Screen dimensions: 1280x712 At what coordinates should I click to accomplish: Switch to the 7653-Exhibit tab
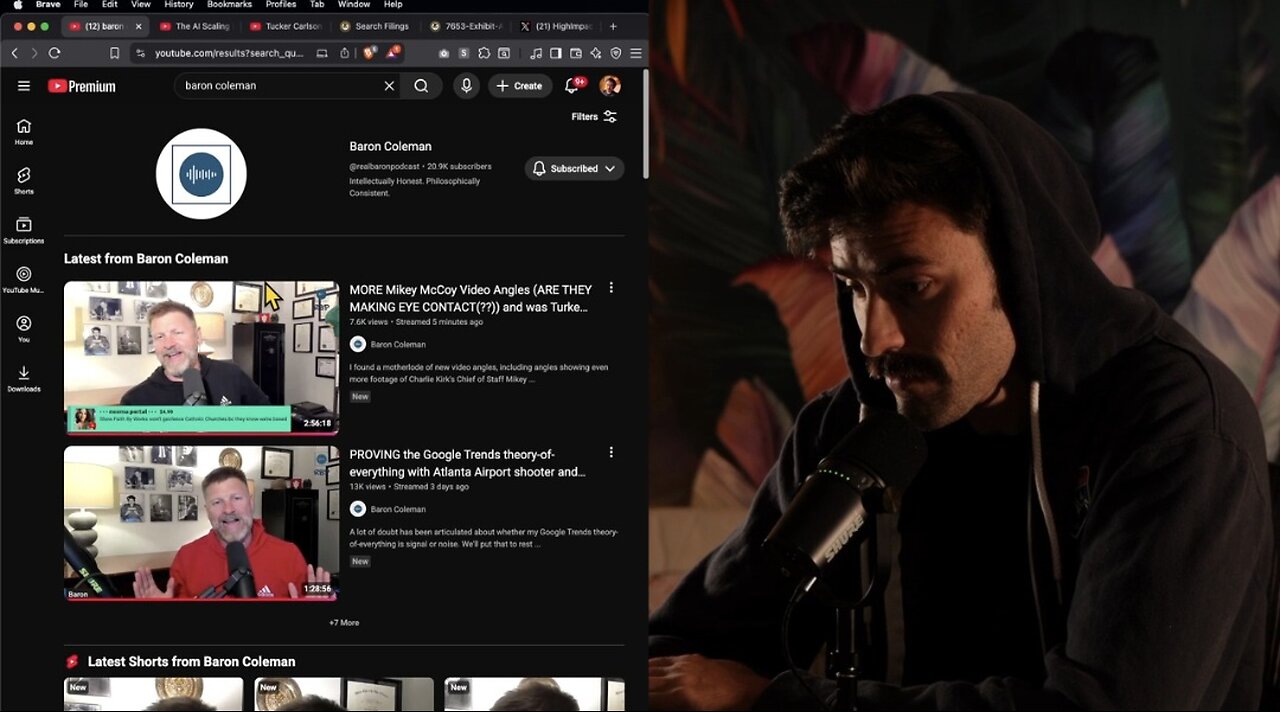[465, 26]
